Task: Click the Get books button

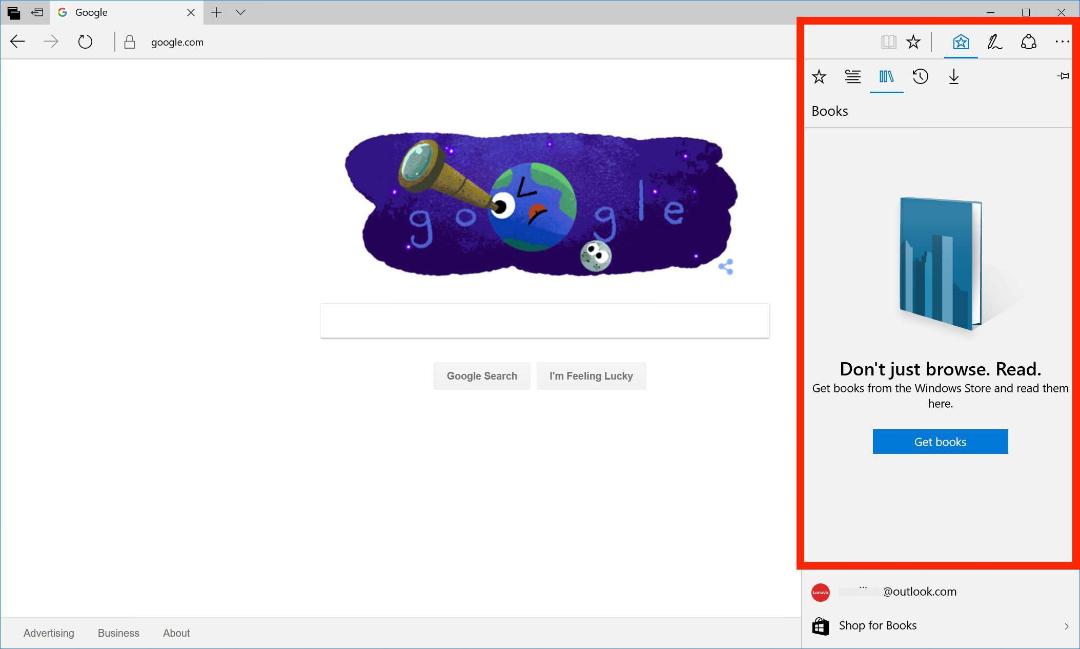Action: coord(940,442)
